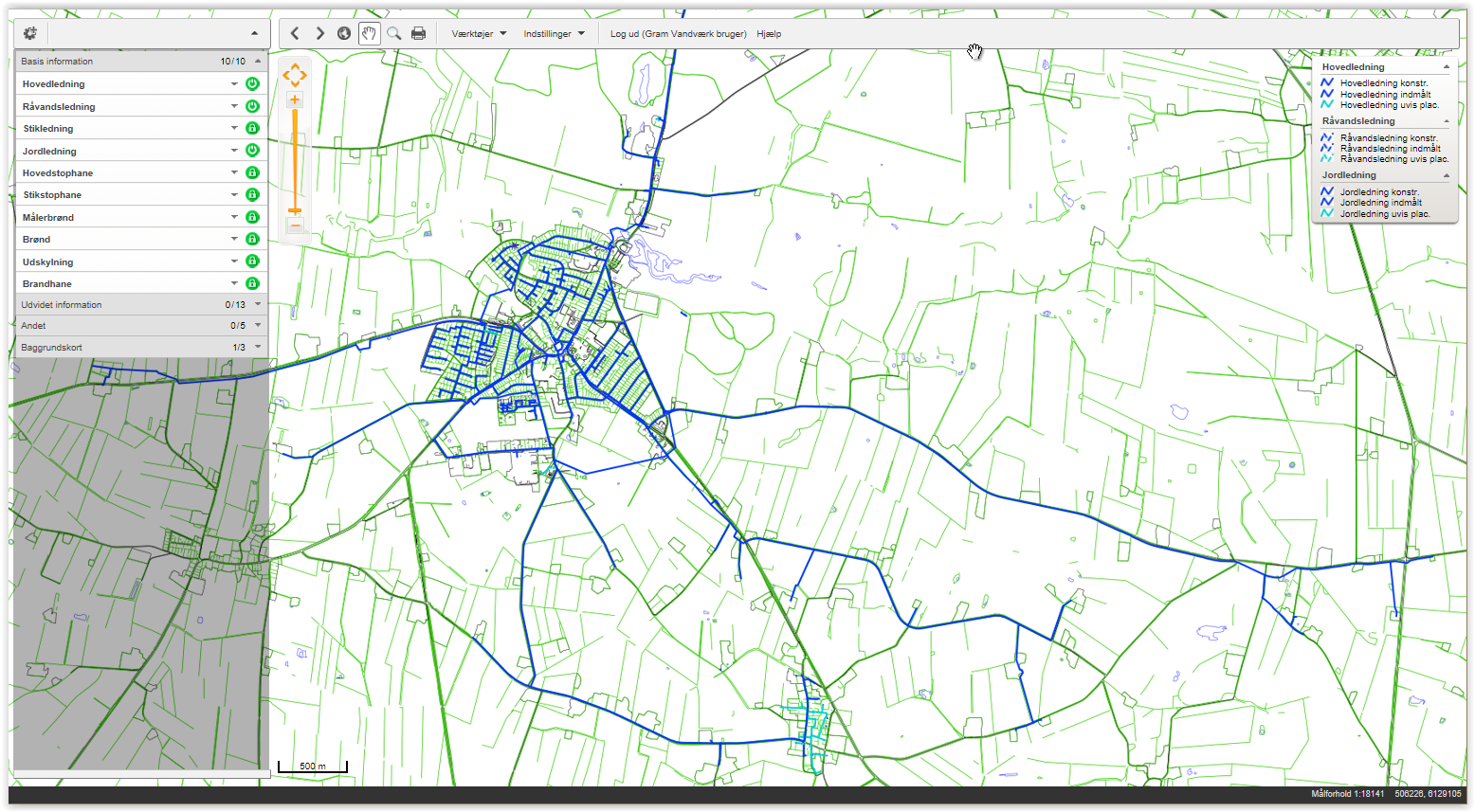
Task: Toggle Stikstophane layer lock button
Action: pyautogui.click(x=252, y=194)
